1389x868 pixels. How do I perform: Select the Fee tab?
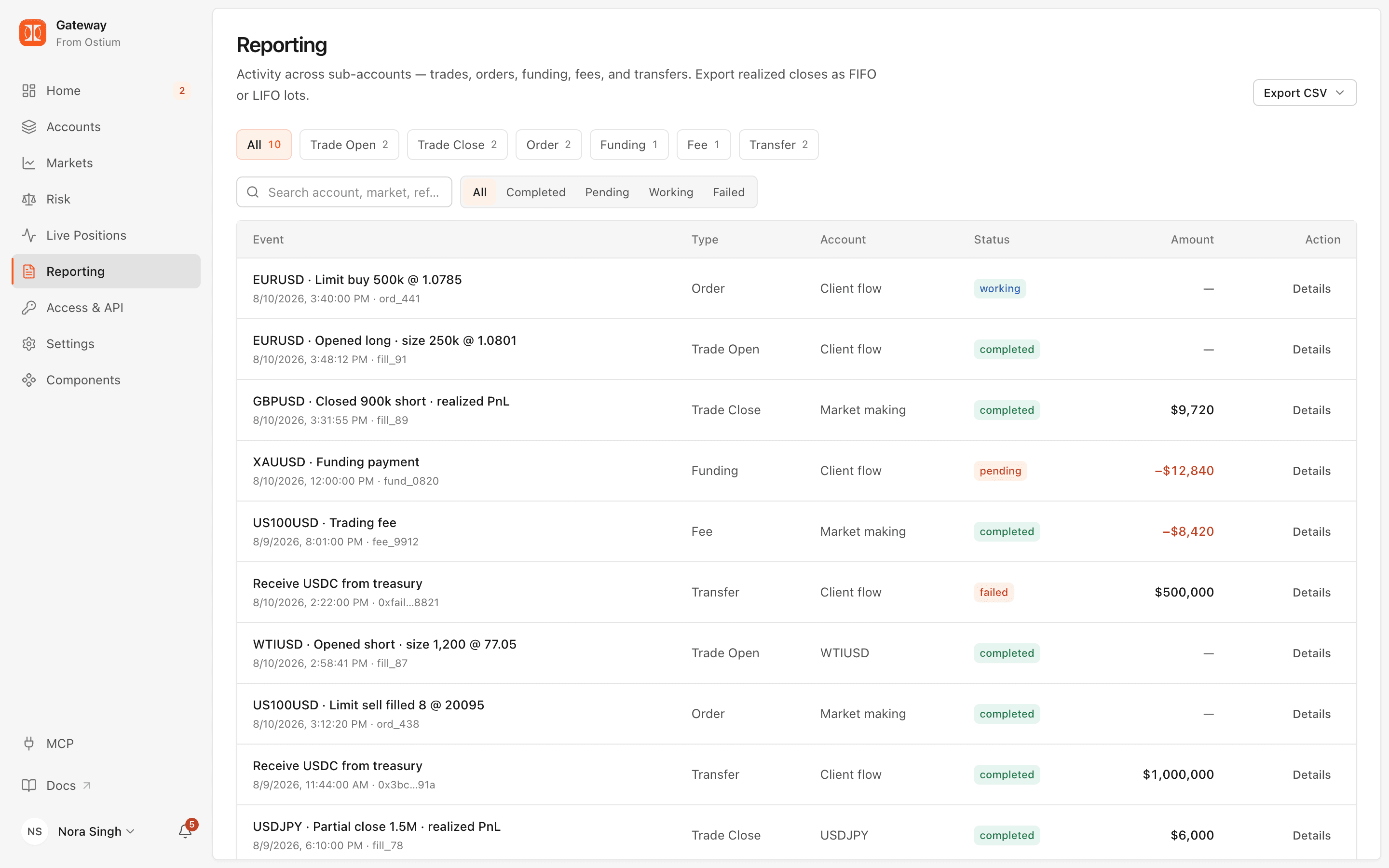point(703,145)
